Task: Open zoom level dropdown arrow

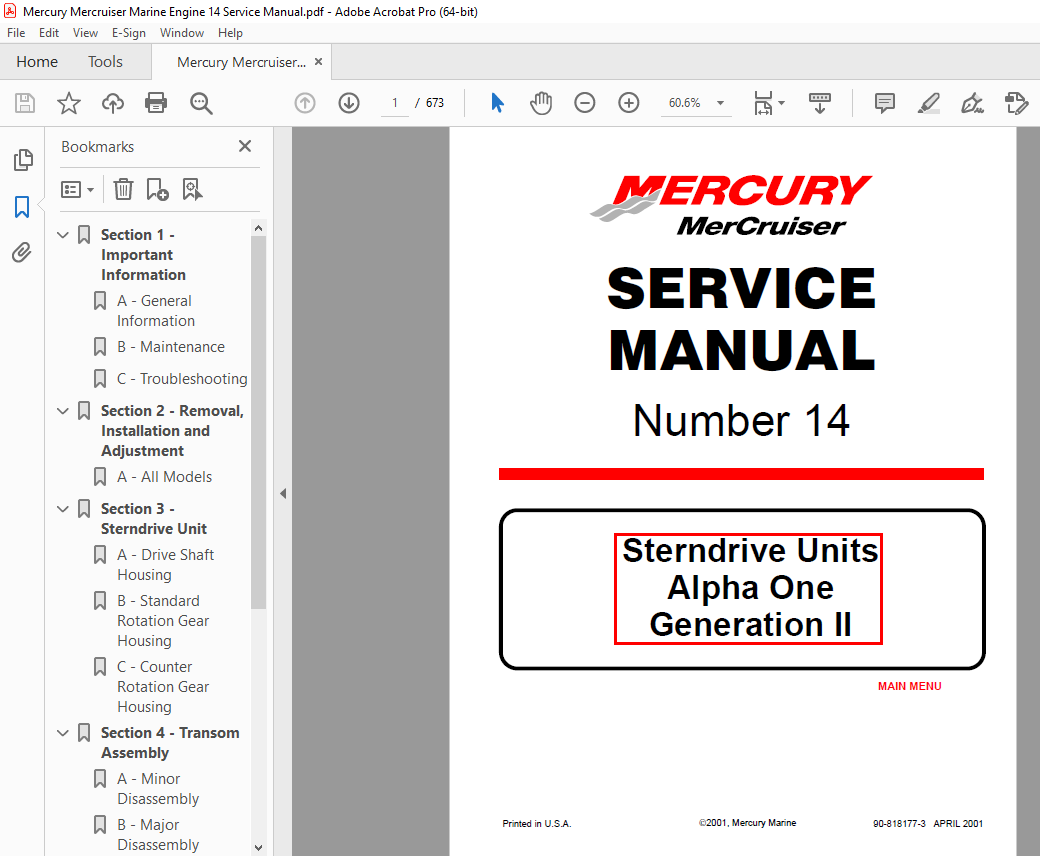Action: (x=720, y=103)
